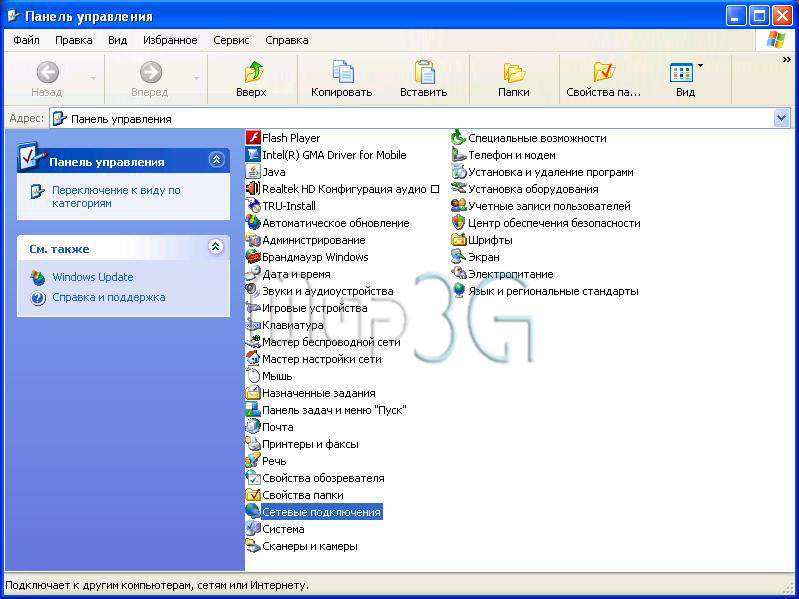Viewport: 799px width, 599px height.
Task: Open the Windows Update link
Action: (93, 277)
